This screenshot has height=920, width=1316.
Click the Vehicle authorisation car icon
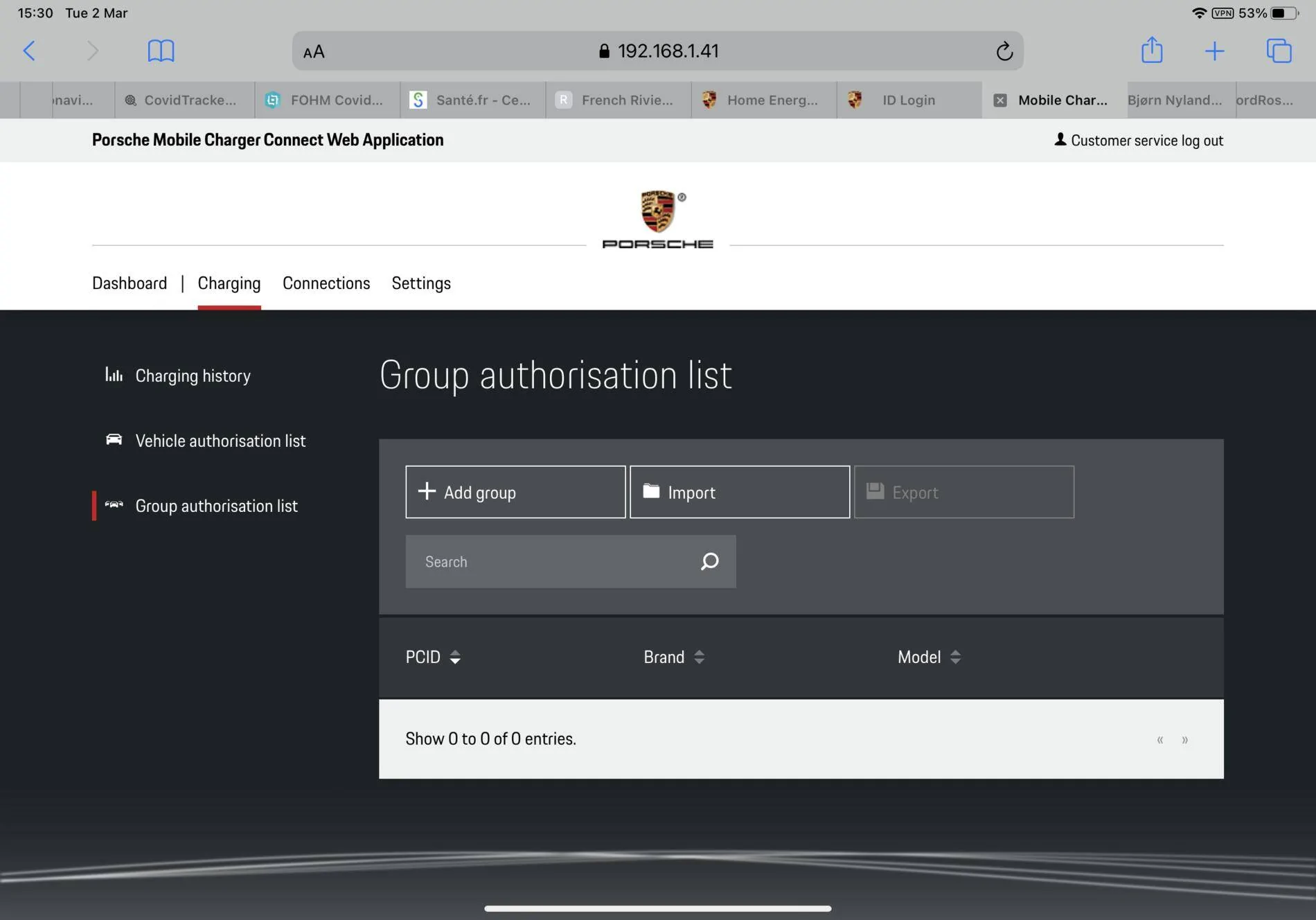pos(114,439)
